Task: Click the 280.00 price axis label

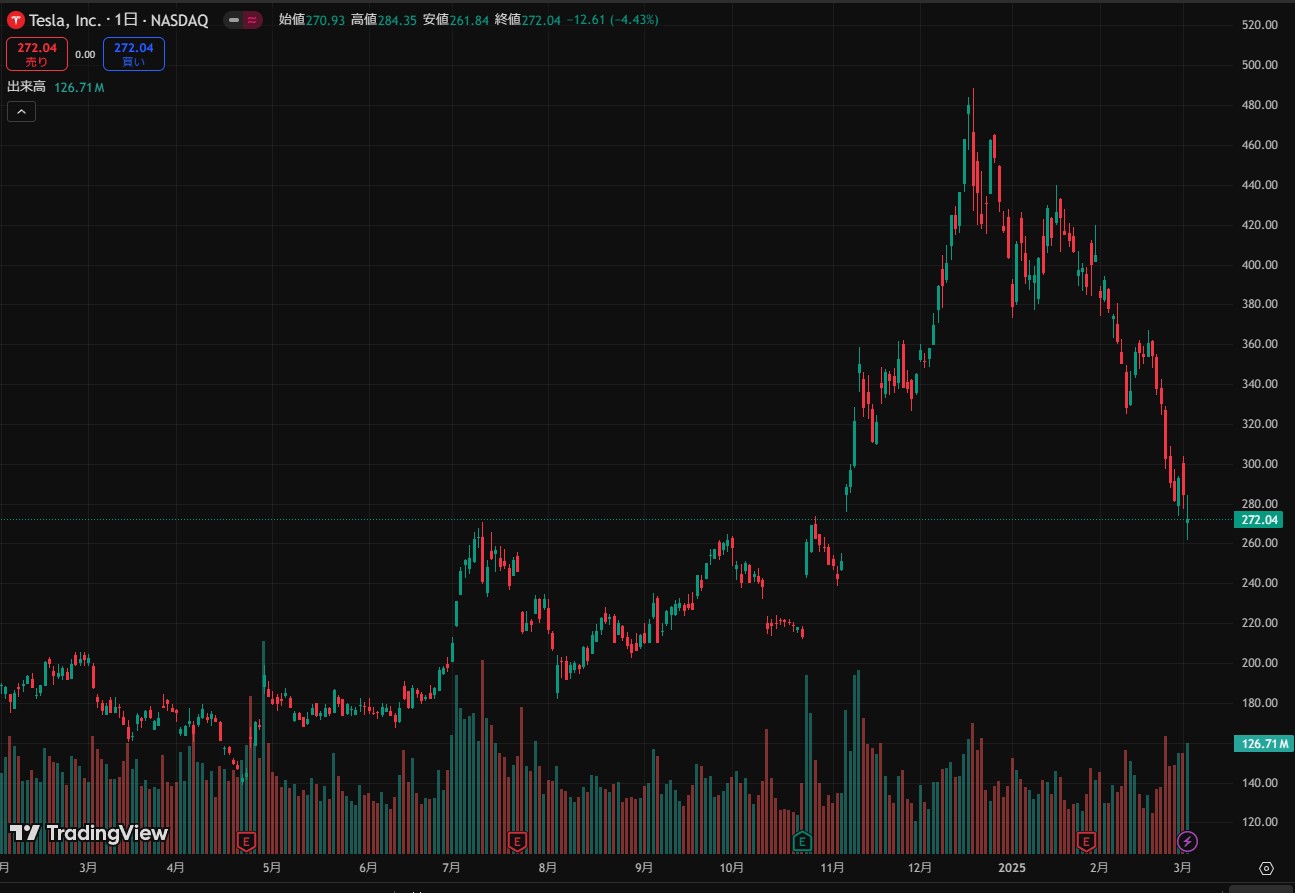Action: tap(1259, 504)
